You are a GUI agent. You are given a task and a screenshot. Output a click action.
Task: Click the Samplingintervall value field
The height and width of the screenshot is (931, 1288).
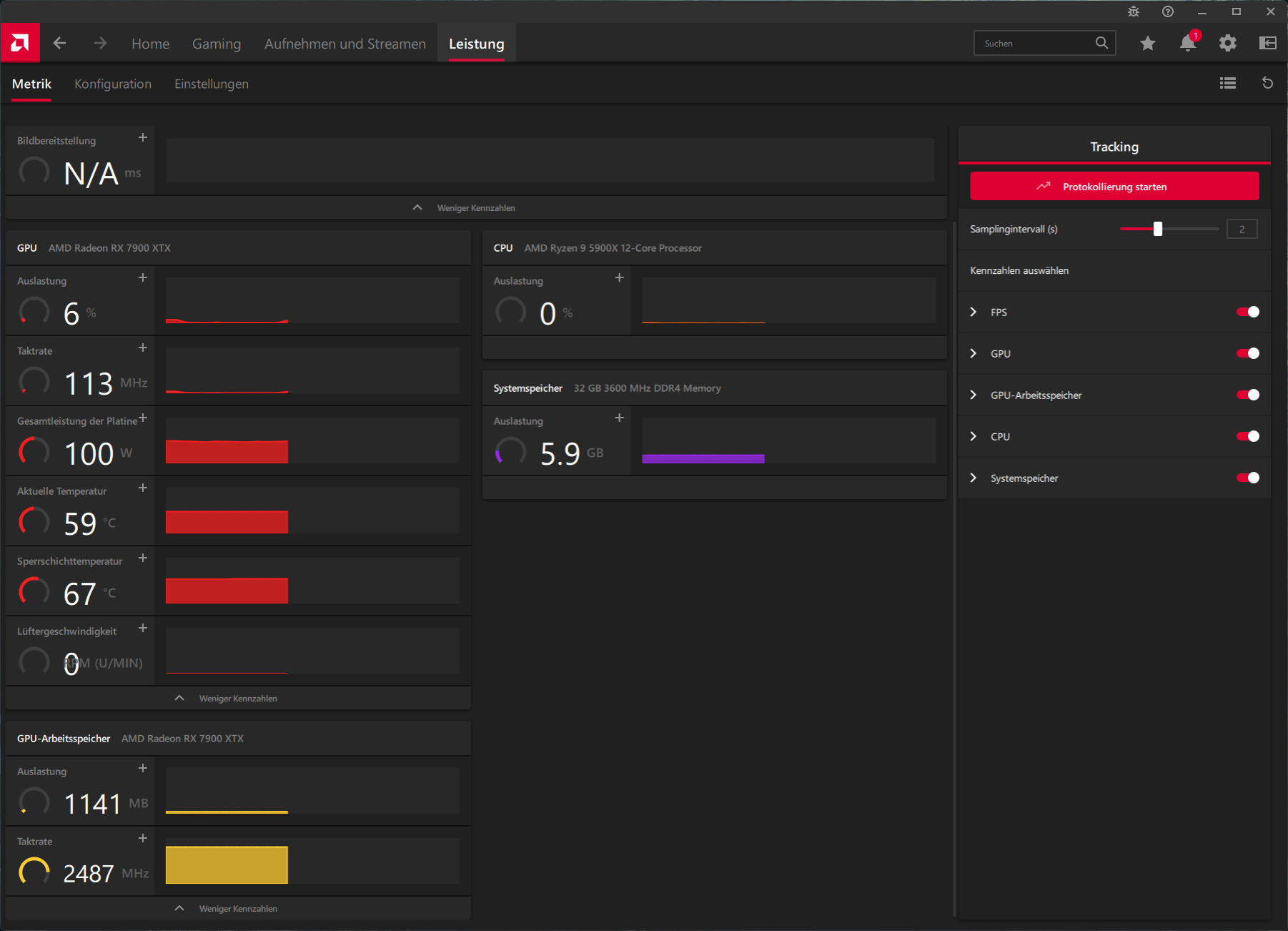(1242, 229)
